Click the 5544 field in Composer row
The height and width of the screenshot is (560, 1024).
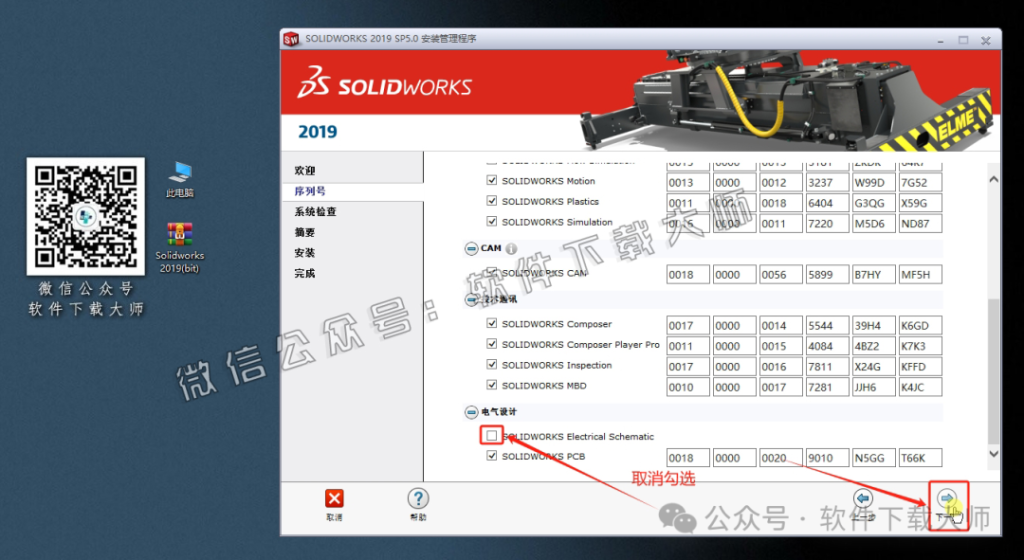pyautogui.click(x=827, y=325)
